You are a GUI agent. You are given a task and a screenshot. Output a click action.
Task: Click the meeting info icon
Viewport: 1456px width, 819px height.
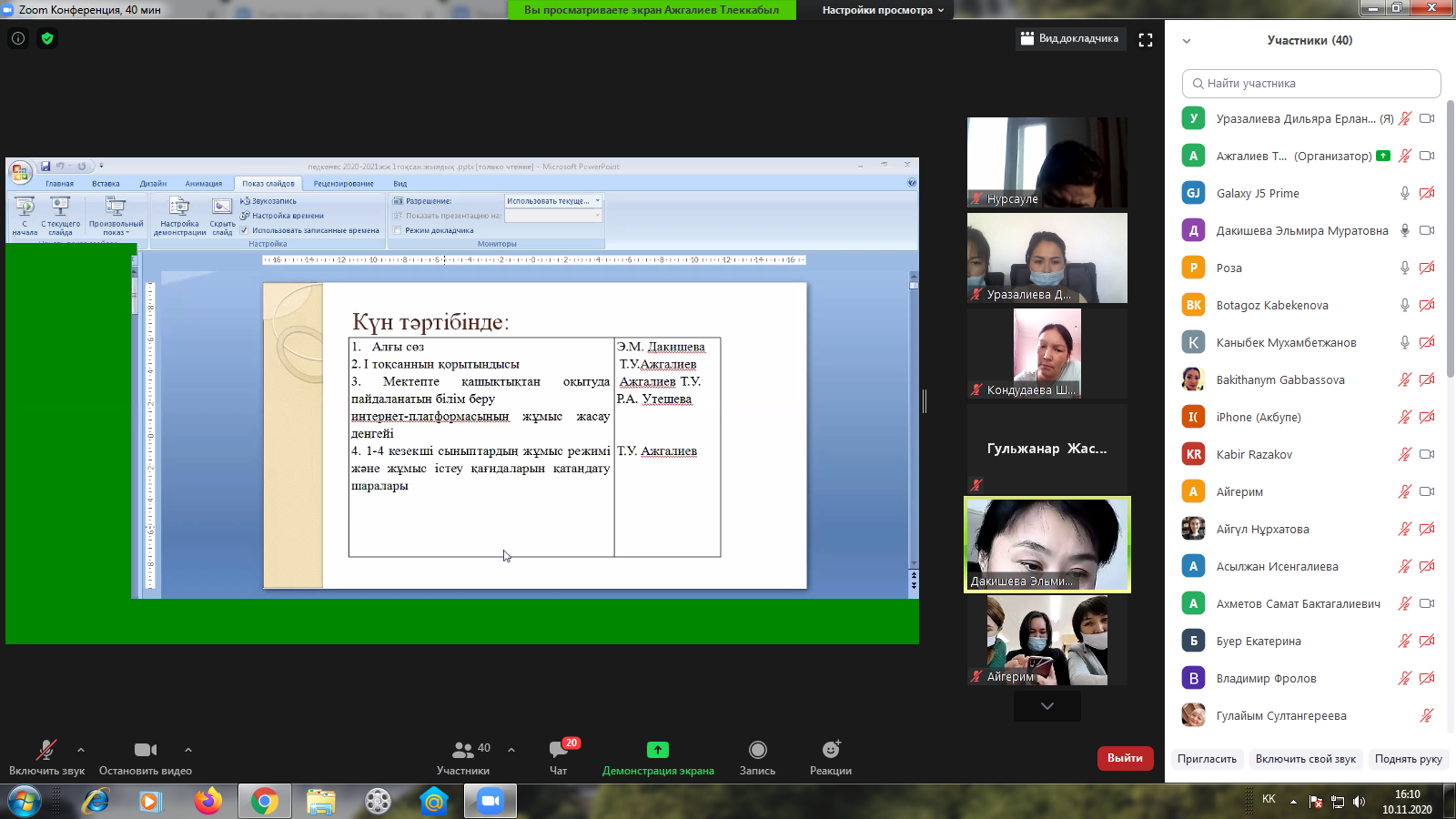[x=18, y=38]
